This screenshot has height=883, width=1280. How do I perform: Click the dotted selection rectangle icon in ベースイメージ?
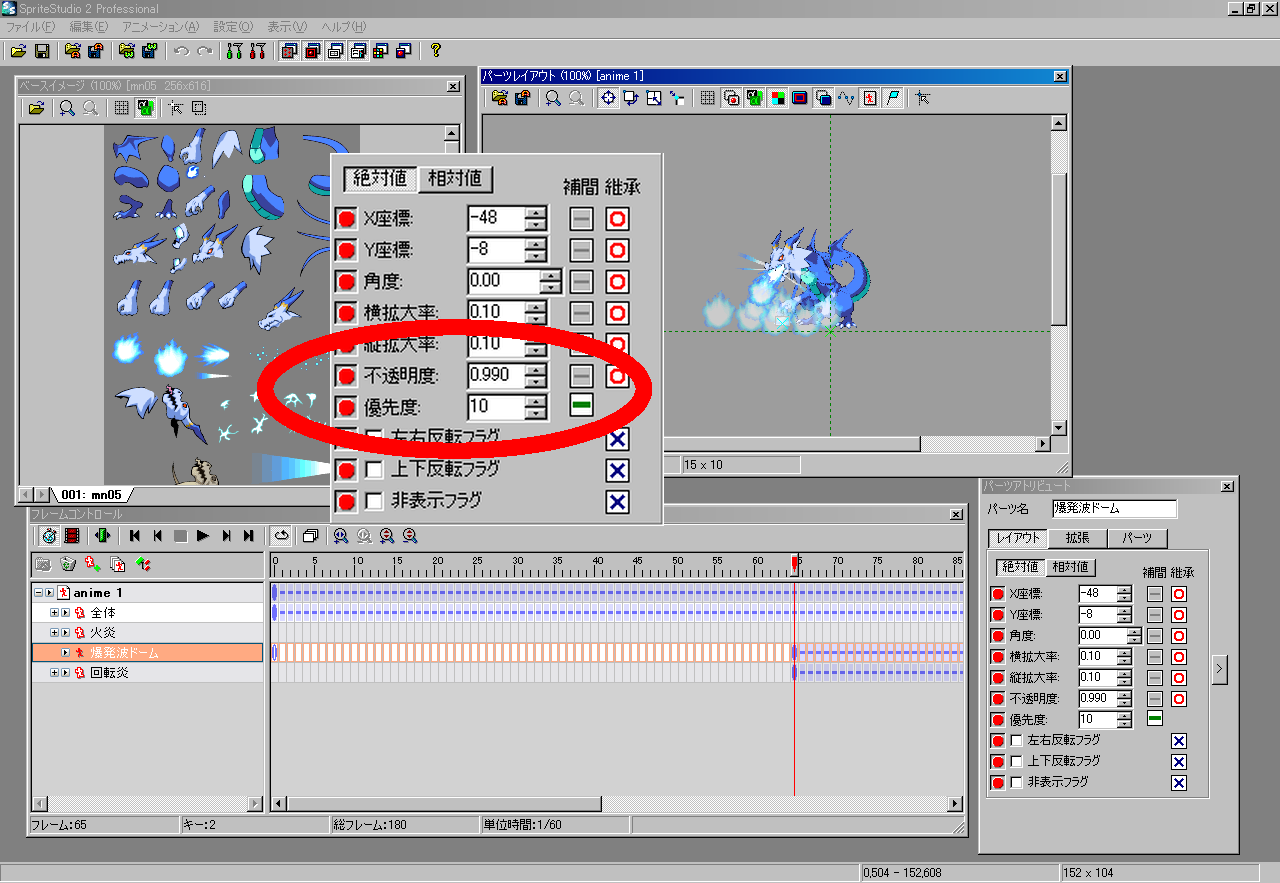click(x=198, y=107)
